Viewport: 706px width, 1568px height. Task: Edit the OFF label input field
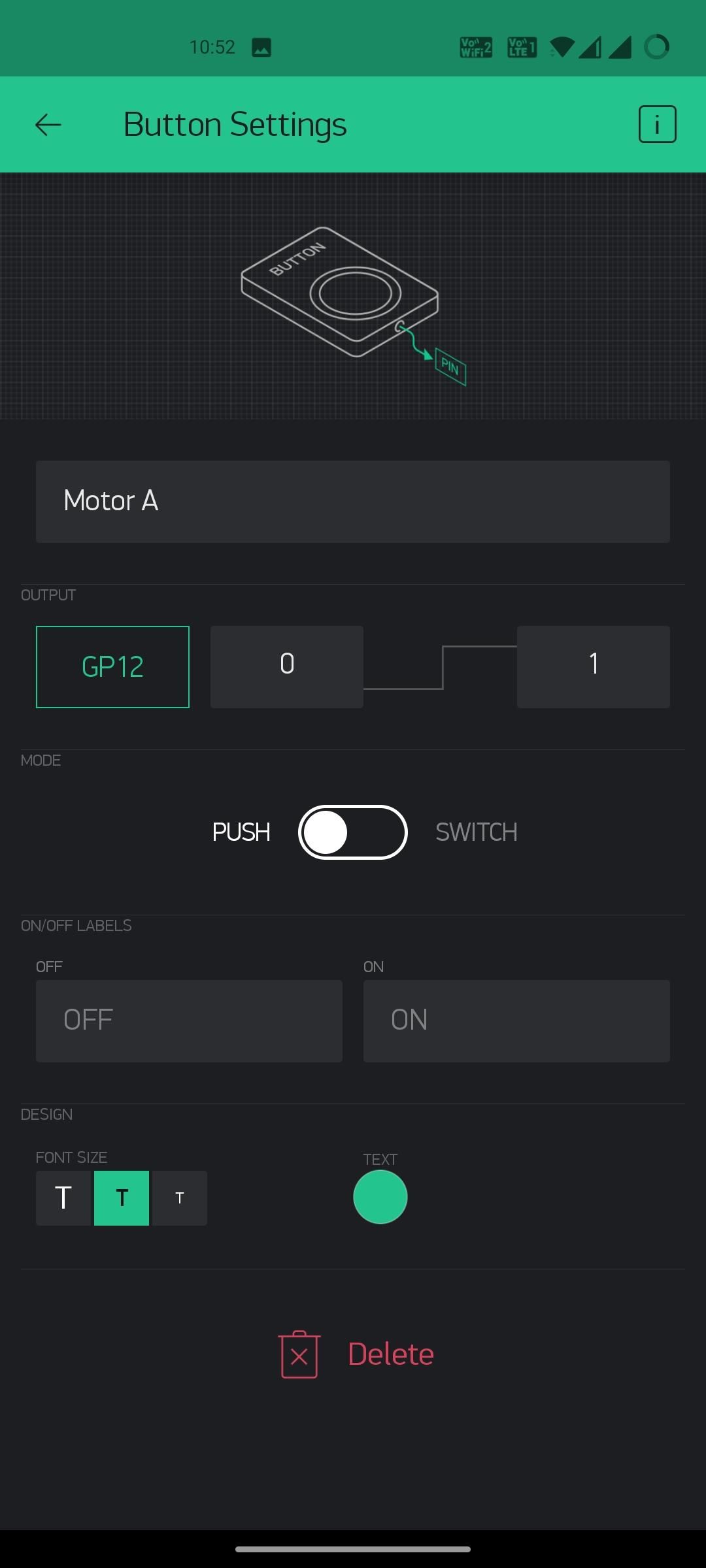tap(189, 1021)
